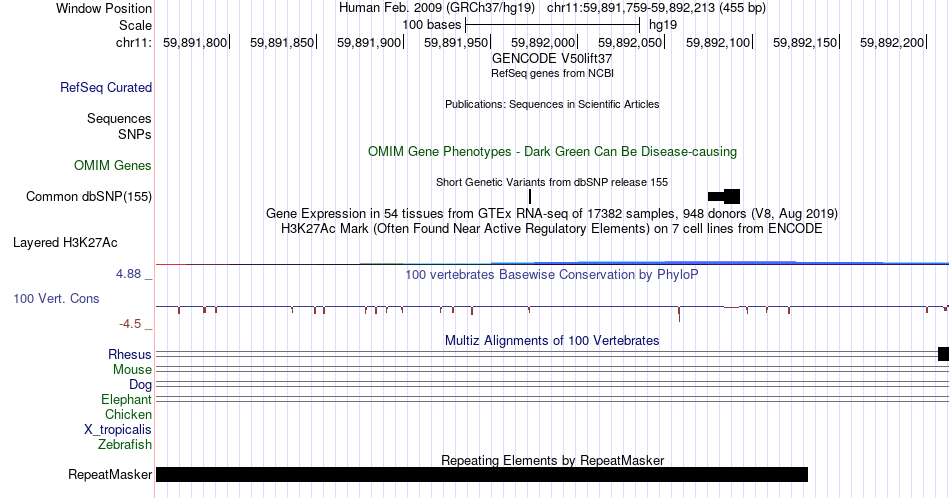Click the Scale label
The width and height of the screenshot is (950, 498).
coord(135,25)
